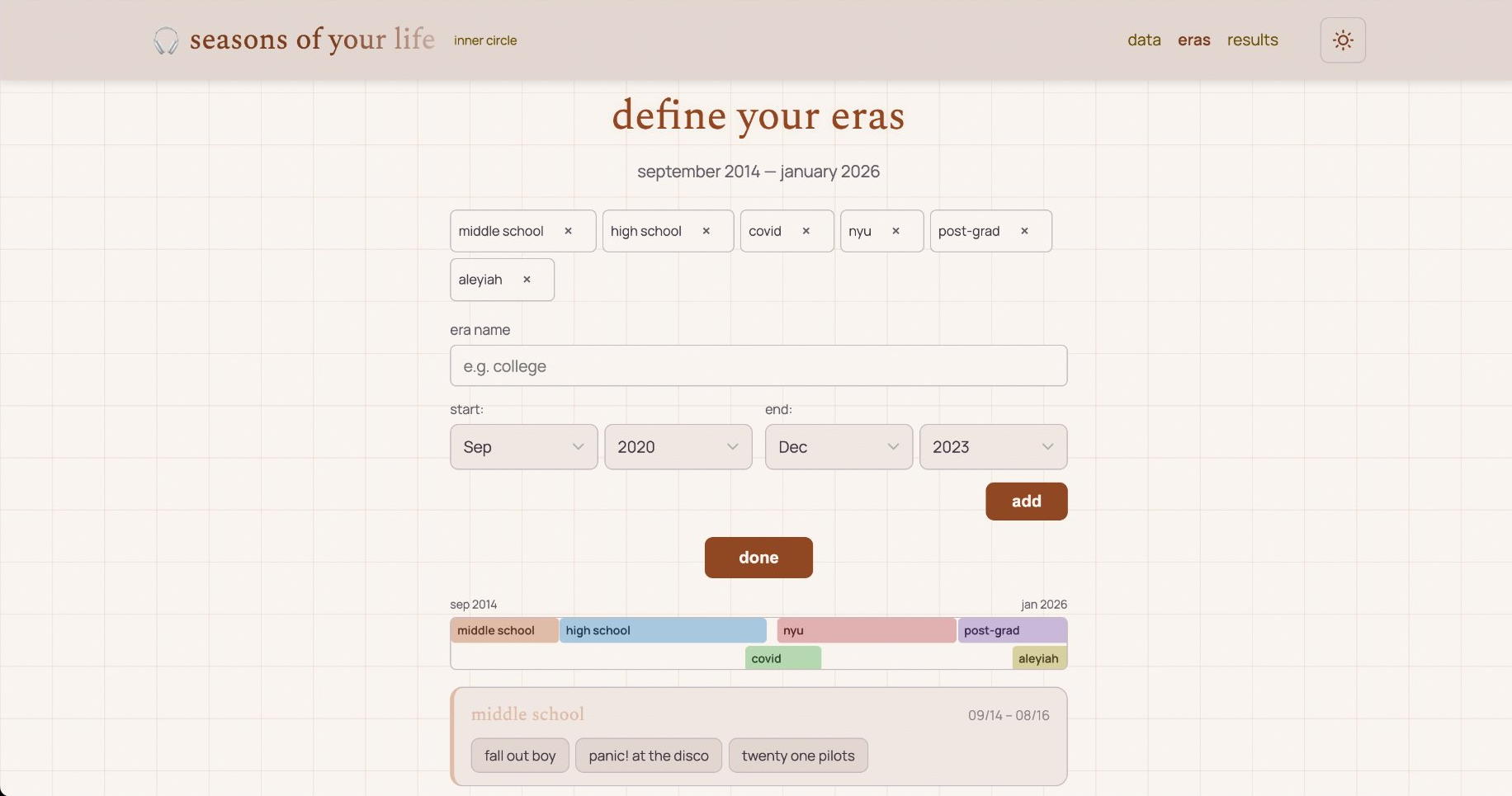Remove the 'aleyiah' era chip

[x=527, y=280]
